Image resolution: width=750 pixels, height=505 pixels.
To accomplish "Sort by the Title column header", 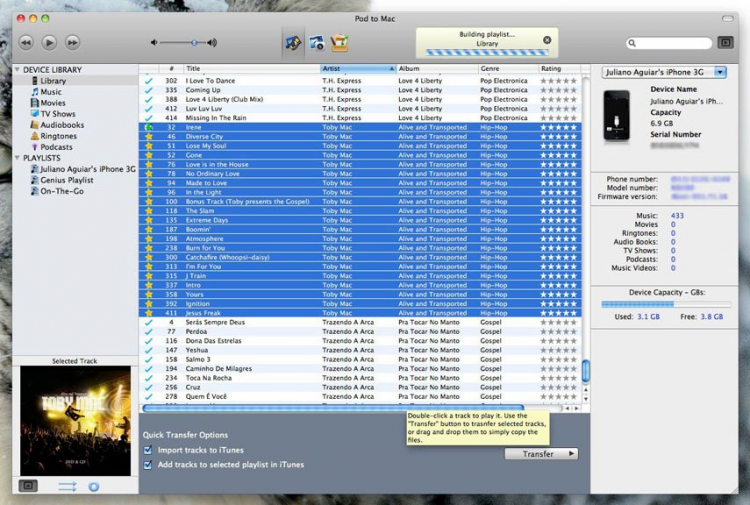I will (x=252, y=69).
